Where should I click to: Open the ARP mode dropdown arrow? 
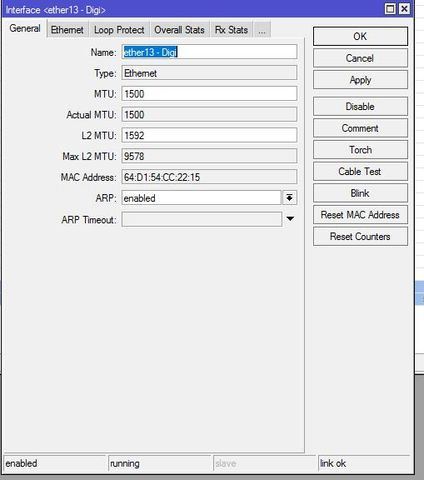click(290, 198)
